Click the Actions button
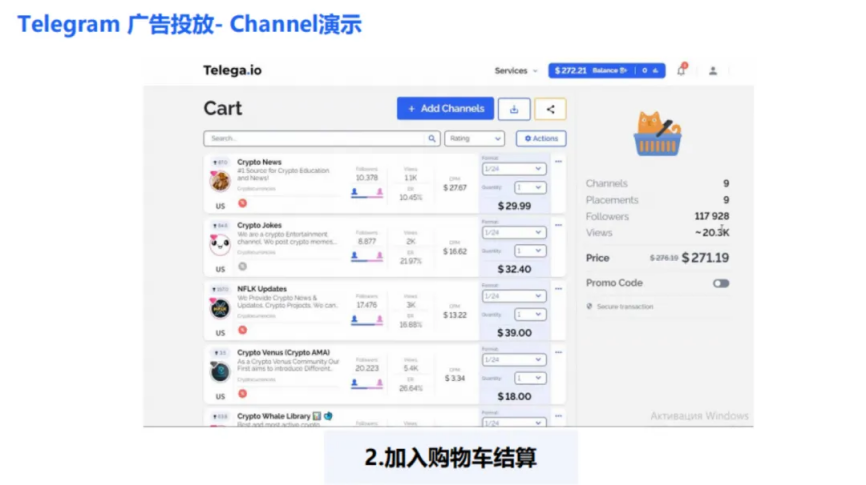 541,139
